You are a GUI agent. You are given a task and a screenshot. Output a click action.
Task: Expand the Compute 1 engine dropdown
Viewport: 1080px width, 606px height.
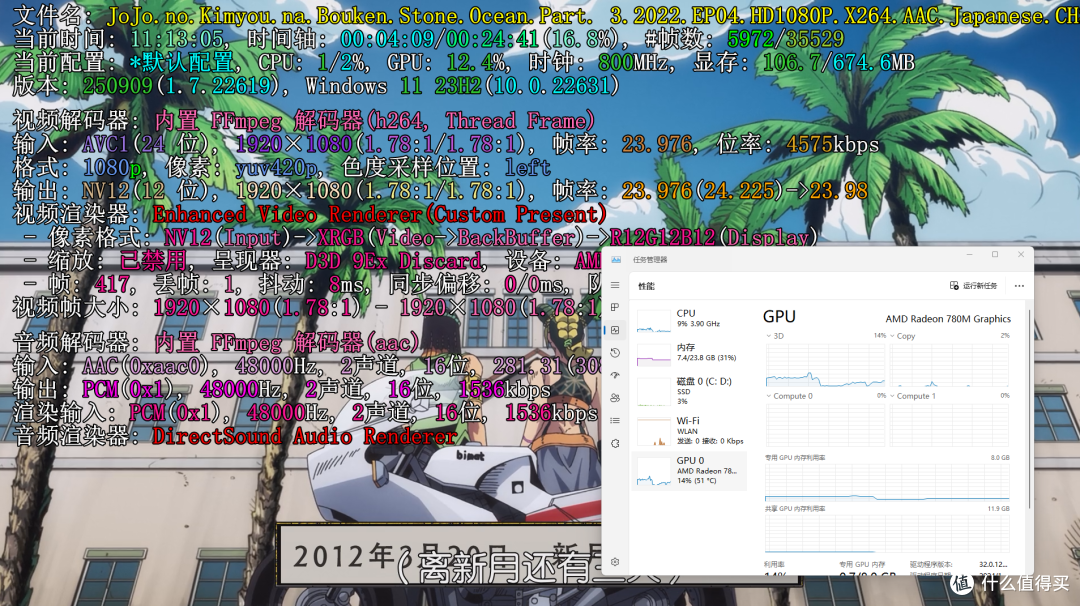coord(892,396)
